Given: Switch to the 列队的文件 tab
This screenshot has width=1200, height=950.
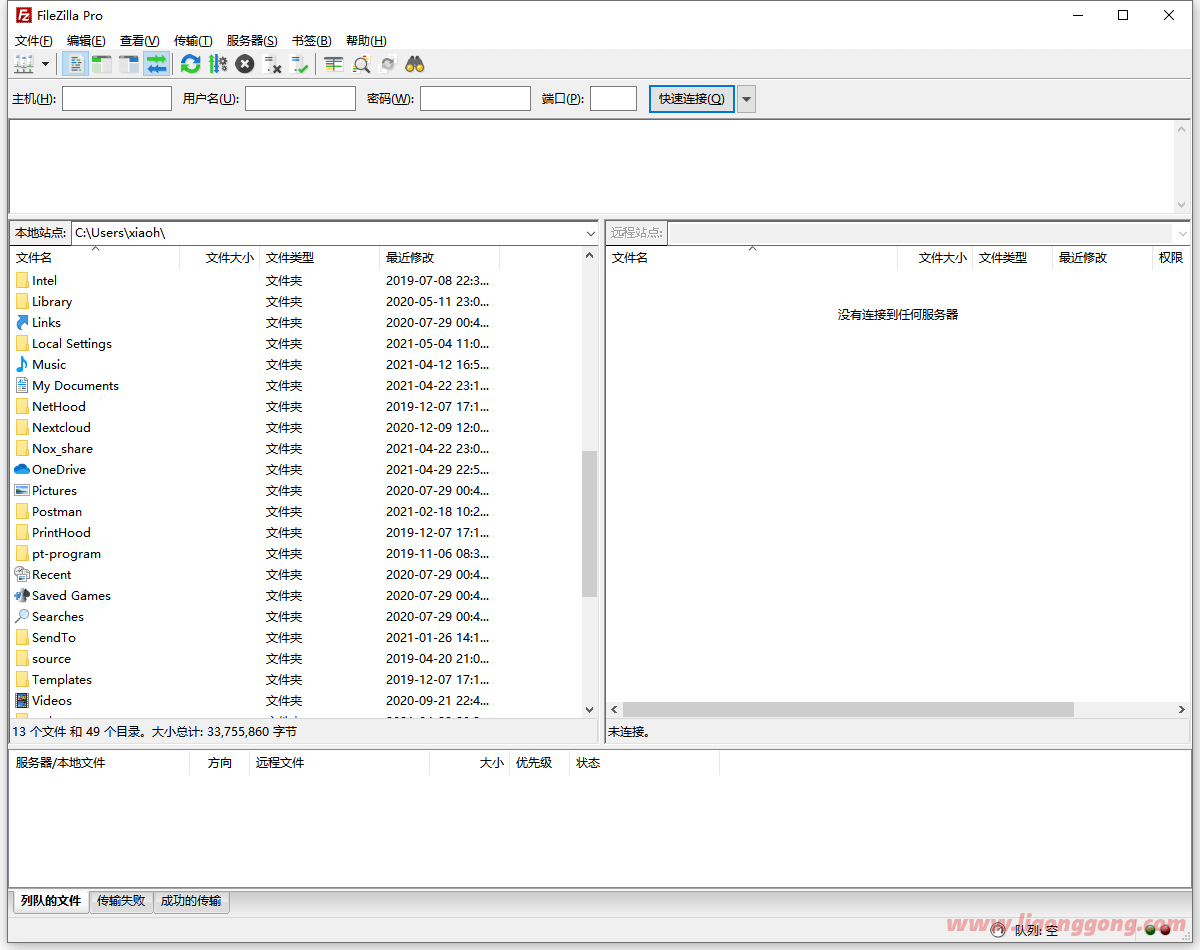Looking at the screenshot, I should click(x=51, y=901).
